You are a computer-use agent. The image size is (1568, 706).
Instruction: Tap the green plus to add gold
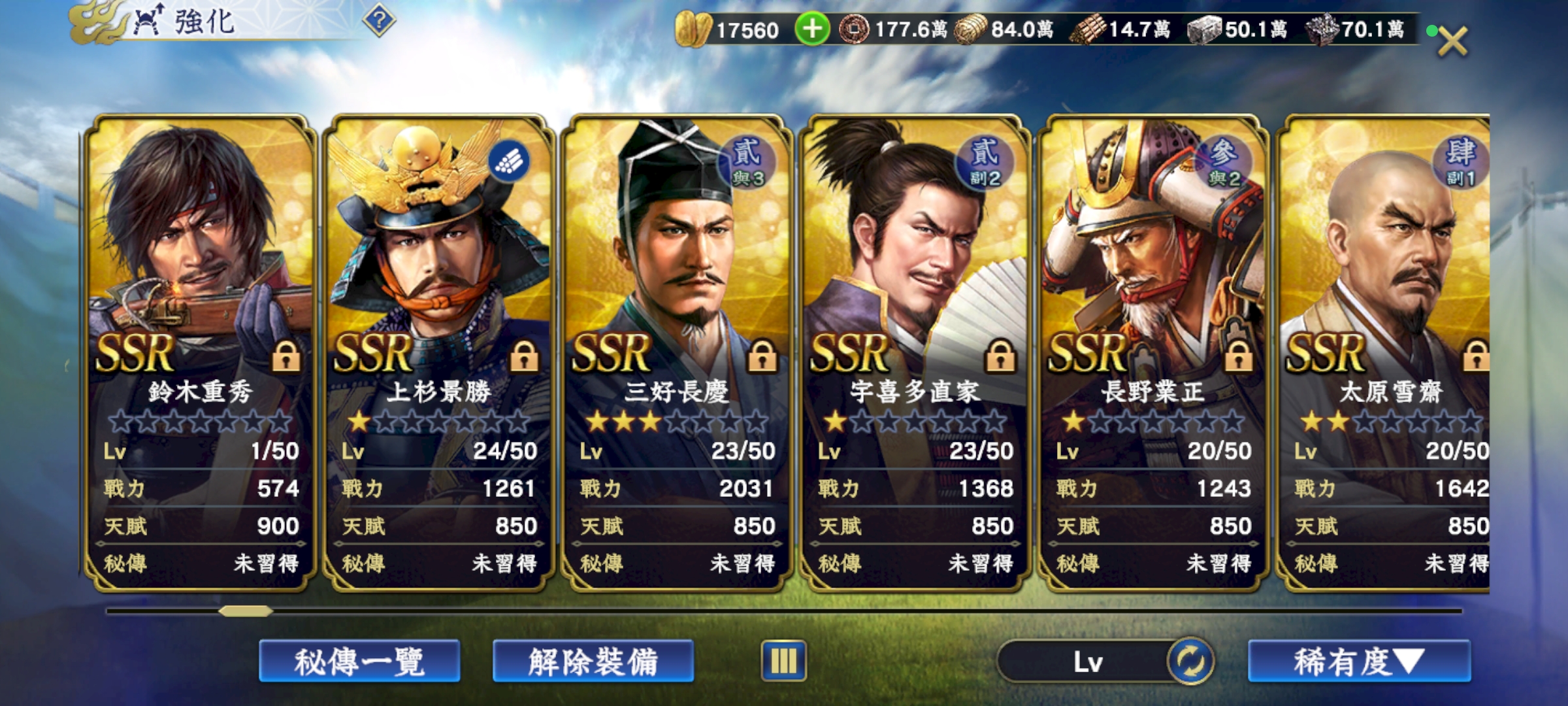pyautogui.click(x=812, y=29)
